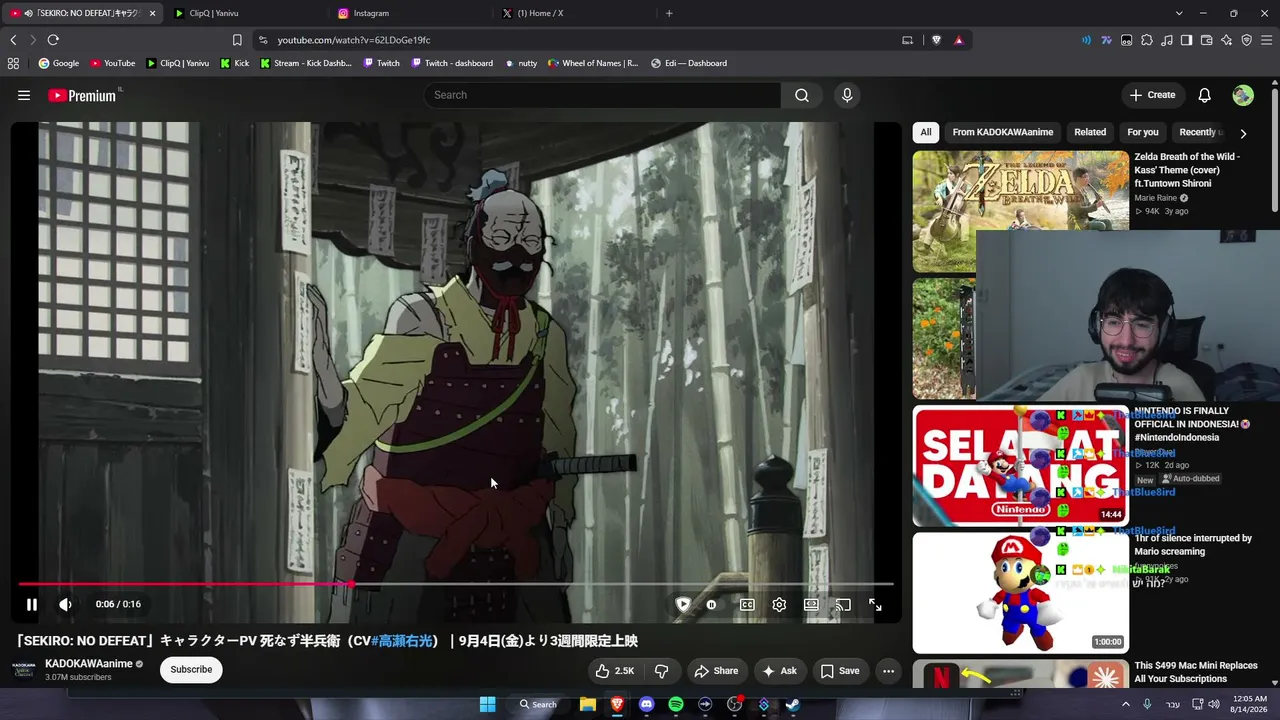Click the magnifier search button
This screenshot has height=720, width=1280.
click(802, 95)
